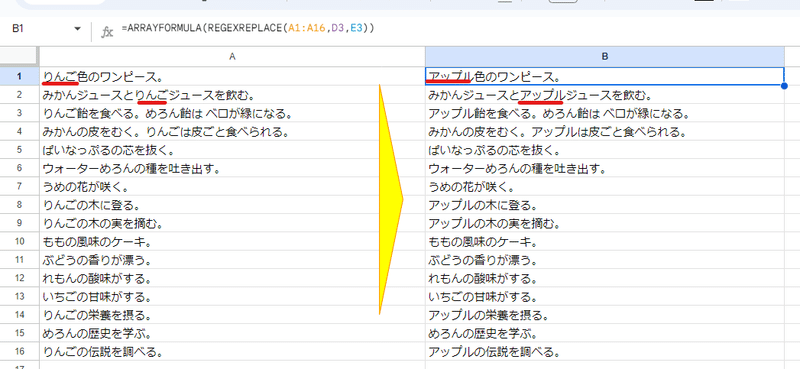Select column A header
The width and height of the screenshot is (800, 369).
click(x=232, y=57)
